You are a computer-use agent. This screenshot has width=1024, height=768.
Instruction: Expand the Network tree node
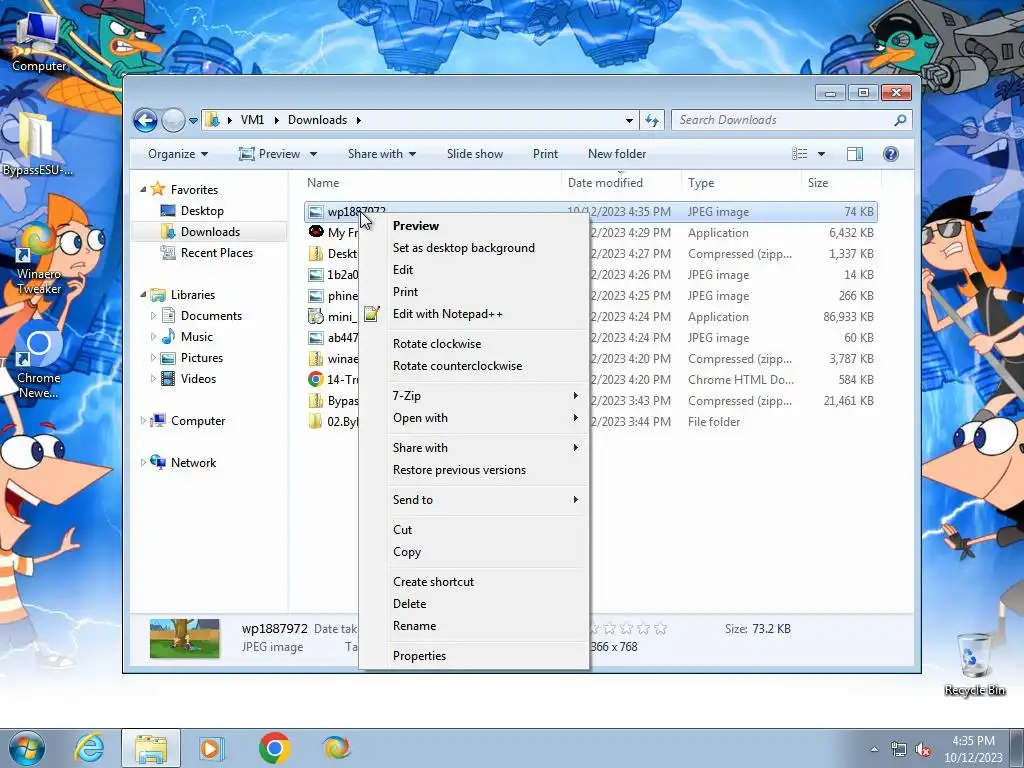143,462
